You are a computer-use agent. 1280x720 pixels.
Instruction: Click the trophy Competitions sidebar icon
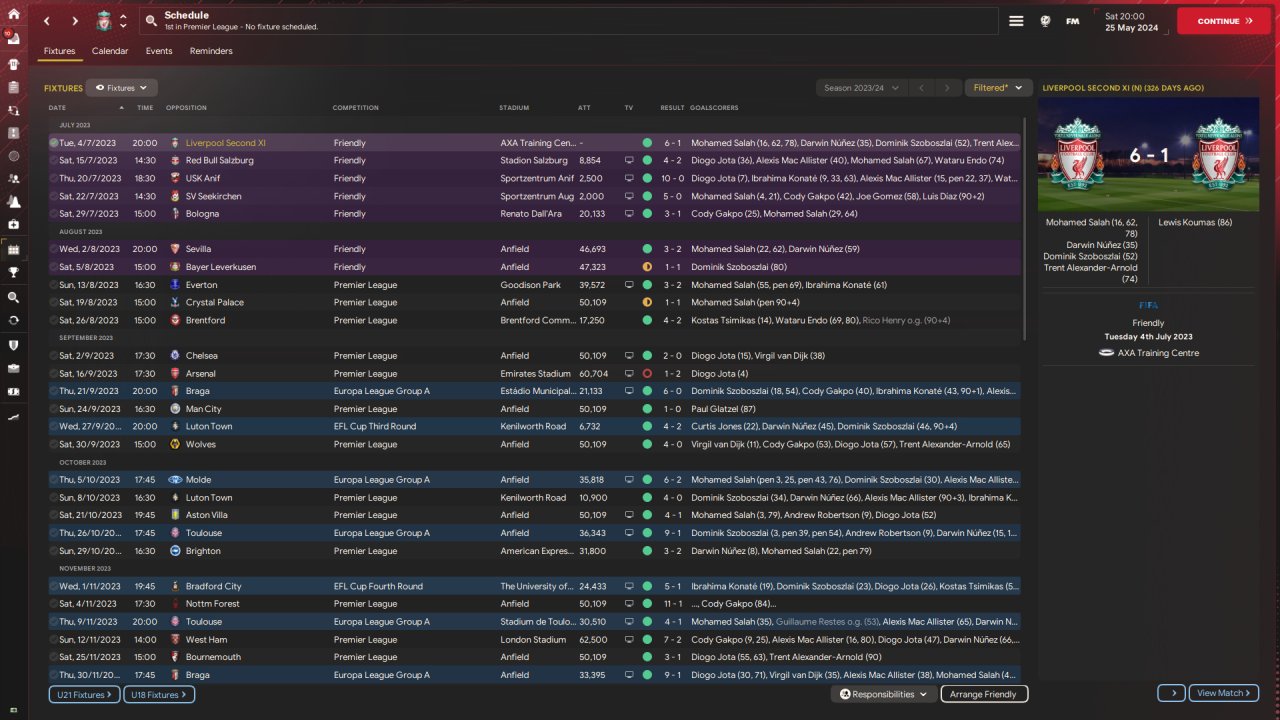click(14, 271)
